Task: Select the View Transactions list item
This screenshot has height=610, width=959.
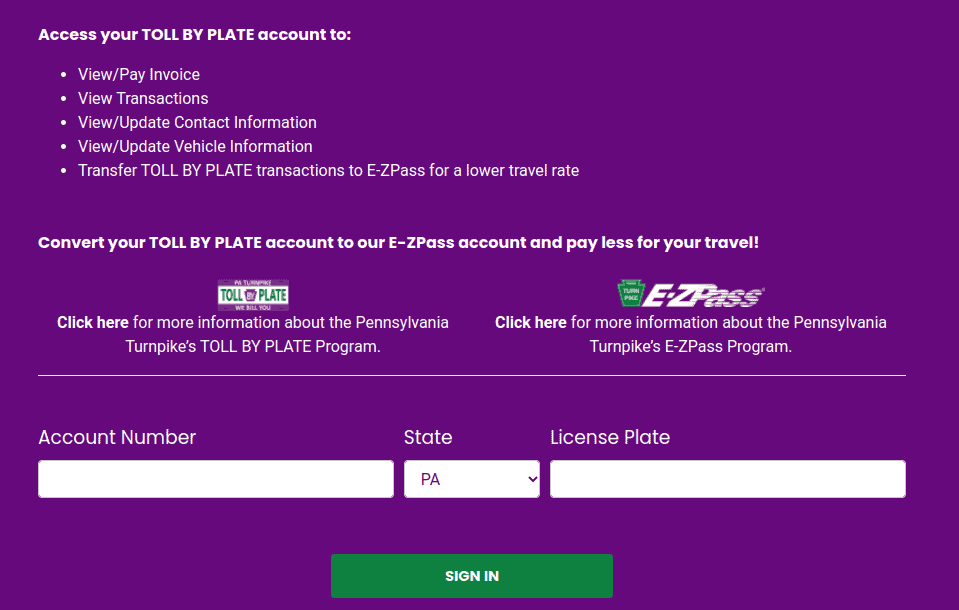Action: pyautogui.click(x=143, y=99)
